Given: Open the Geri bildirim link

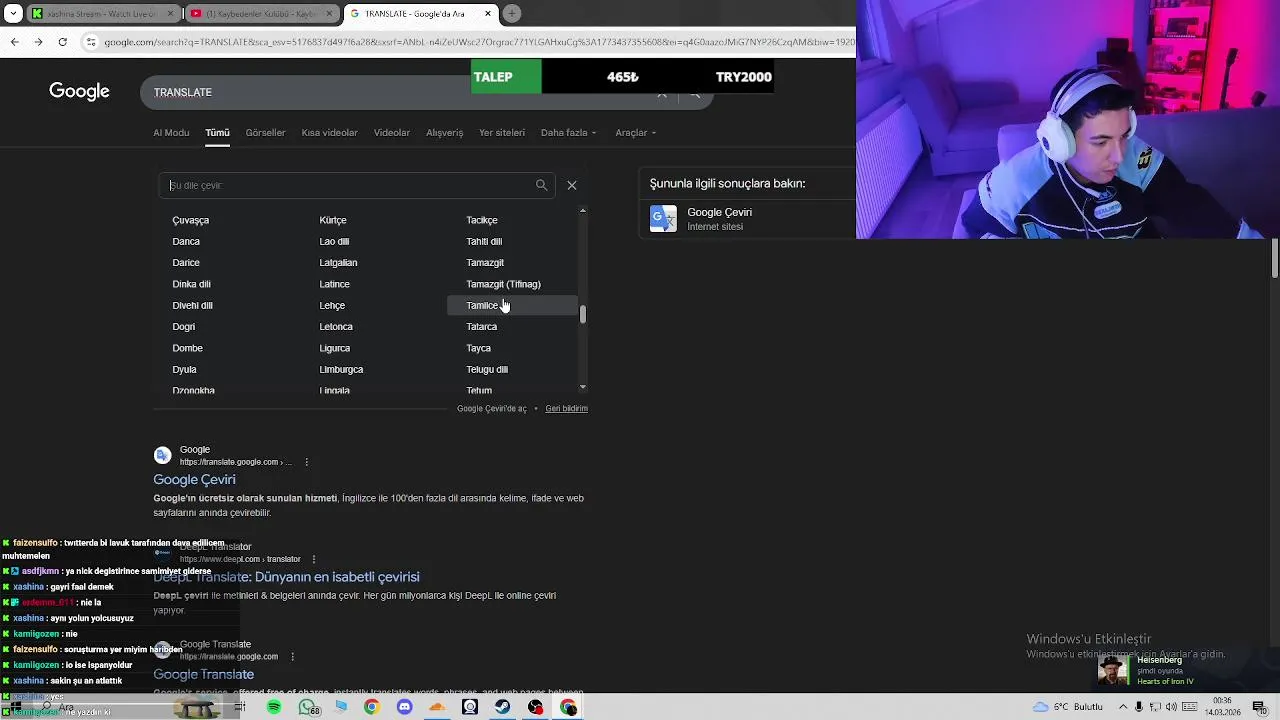Looking at the screenshot, I should [566, 408].
